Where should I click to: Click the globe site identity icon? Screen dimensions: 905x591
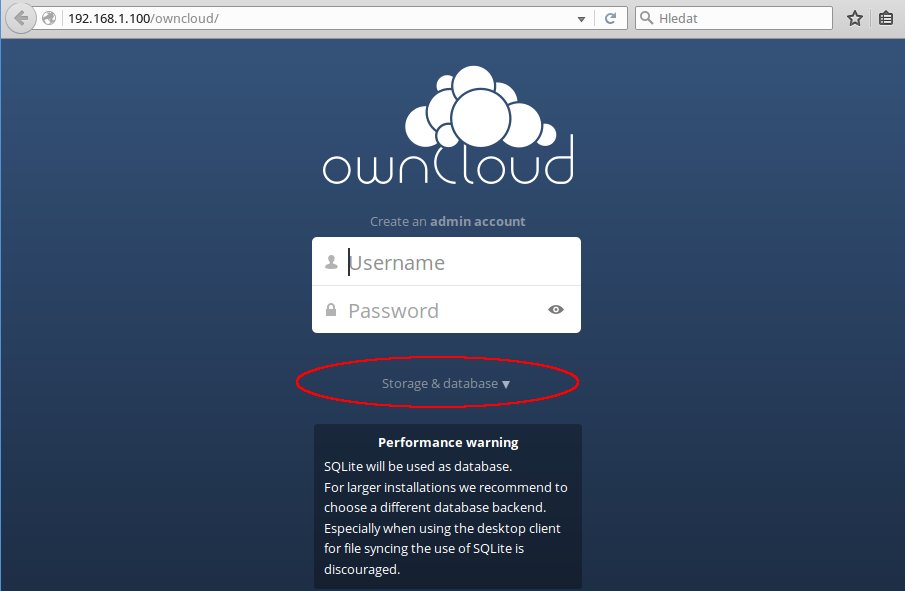tap(49, 18)
